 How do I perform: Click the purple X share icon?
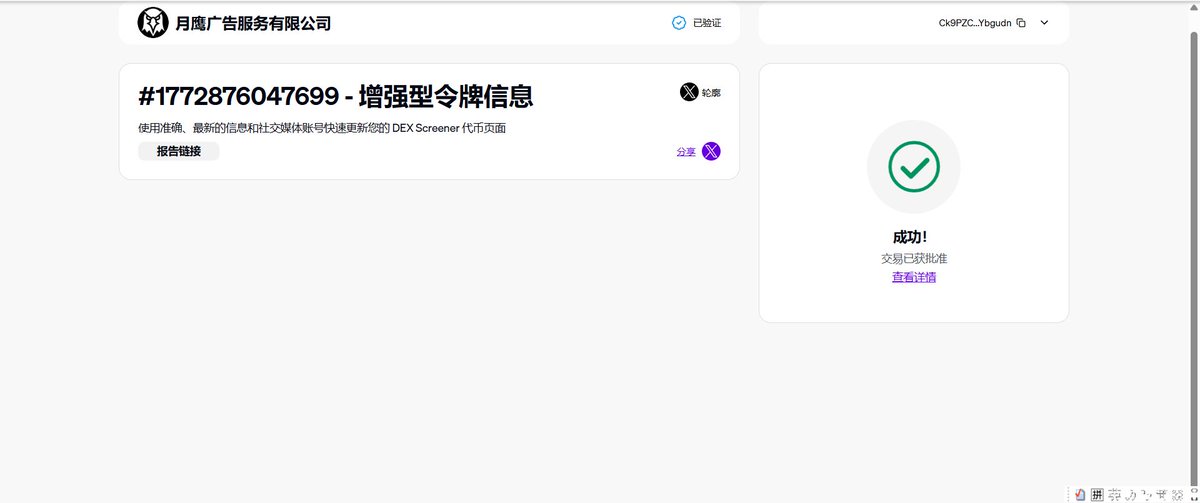tap(711, 152)
